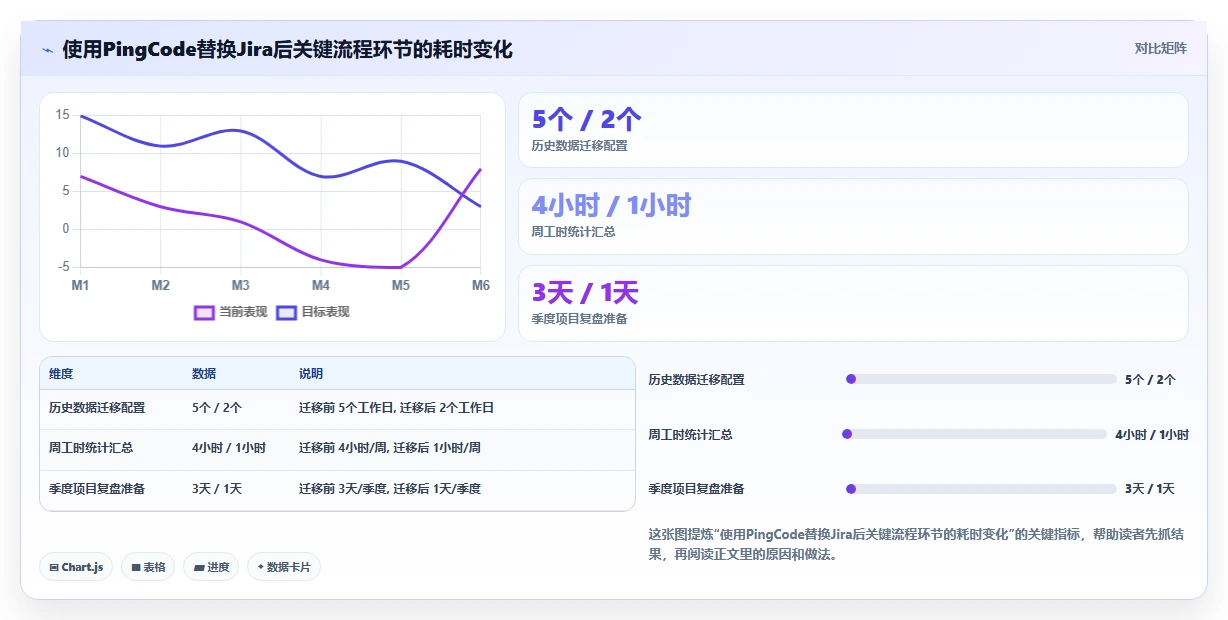
Task: Click table cell 迁移前 5个工作日, 迁移后 2个工作日
Action: (396, 408)
